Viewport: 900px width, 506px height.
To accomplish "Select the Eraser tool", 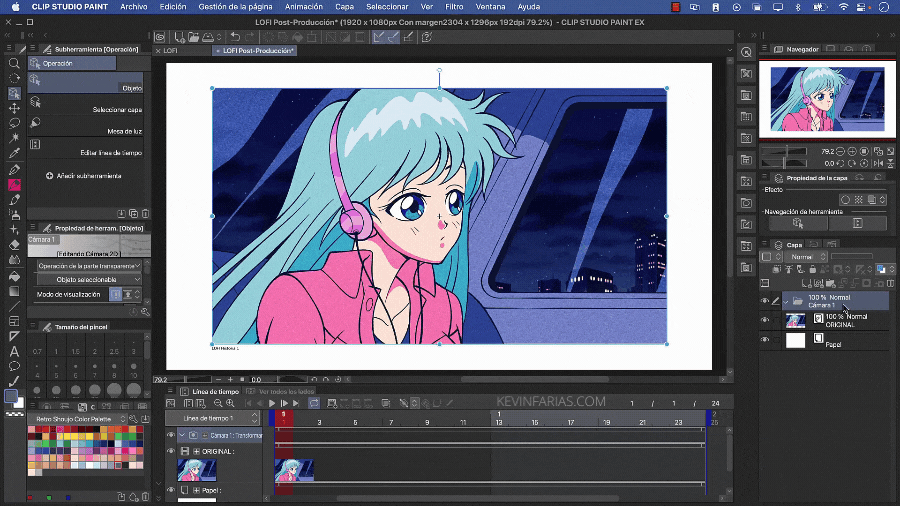I will tap(14, 244).
